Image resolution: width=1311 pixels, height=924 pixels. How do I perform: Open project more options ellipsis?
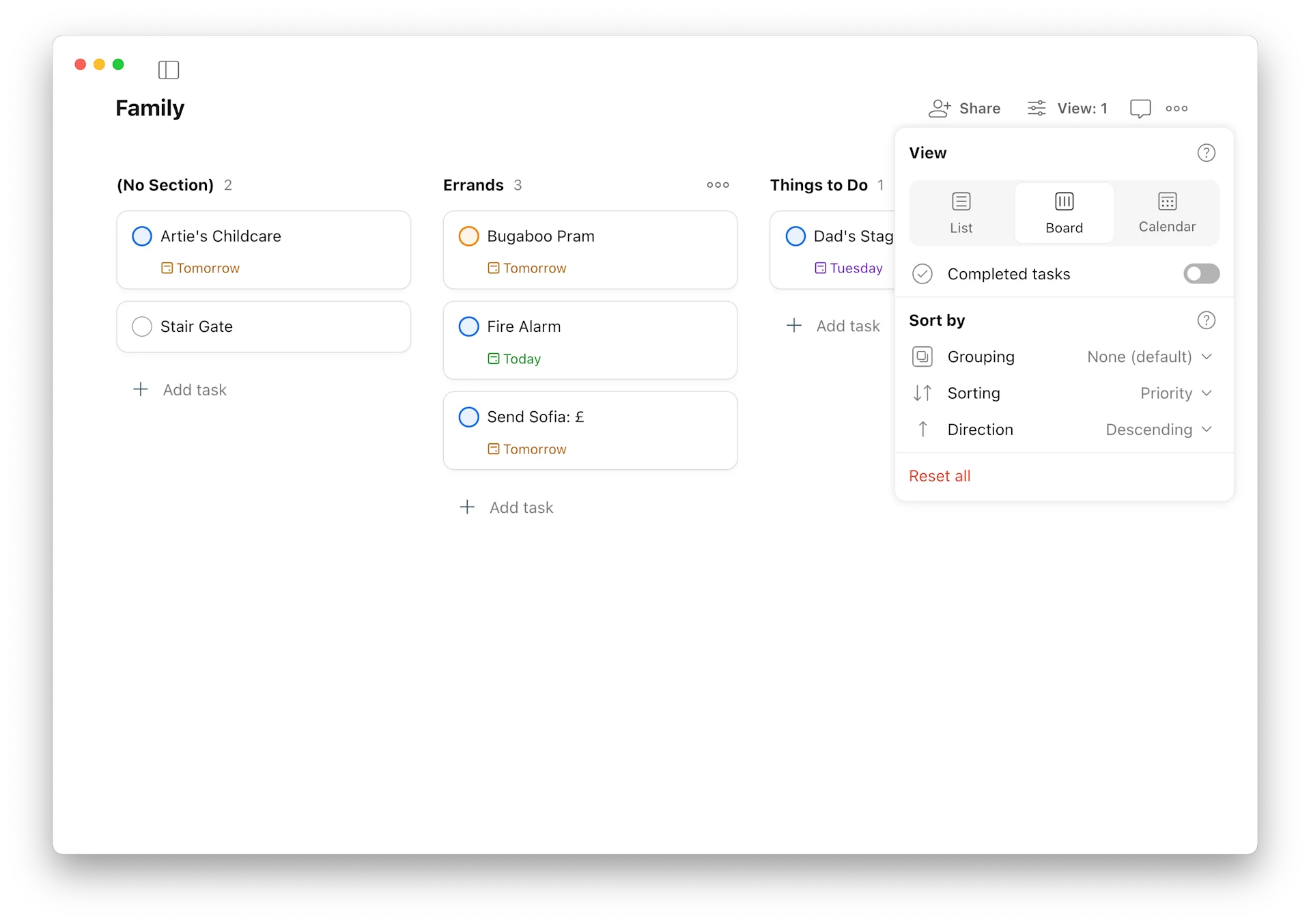(x=1176, y=109)
